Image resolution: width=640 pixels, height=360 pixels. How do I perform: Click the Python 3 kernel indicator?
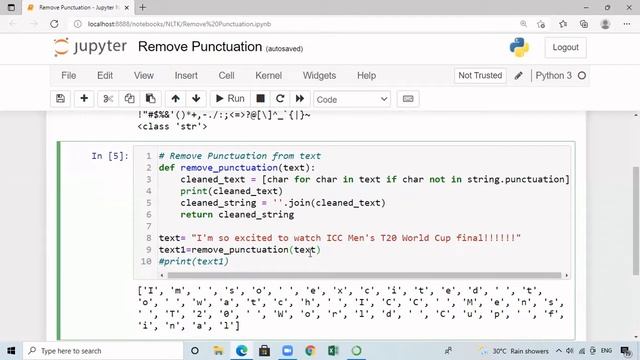click(x=560, y=76)
